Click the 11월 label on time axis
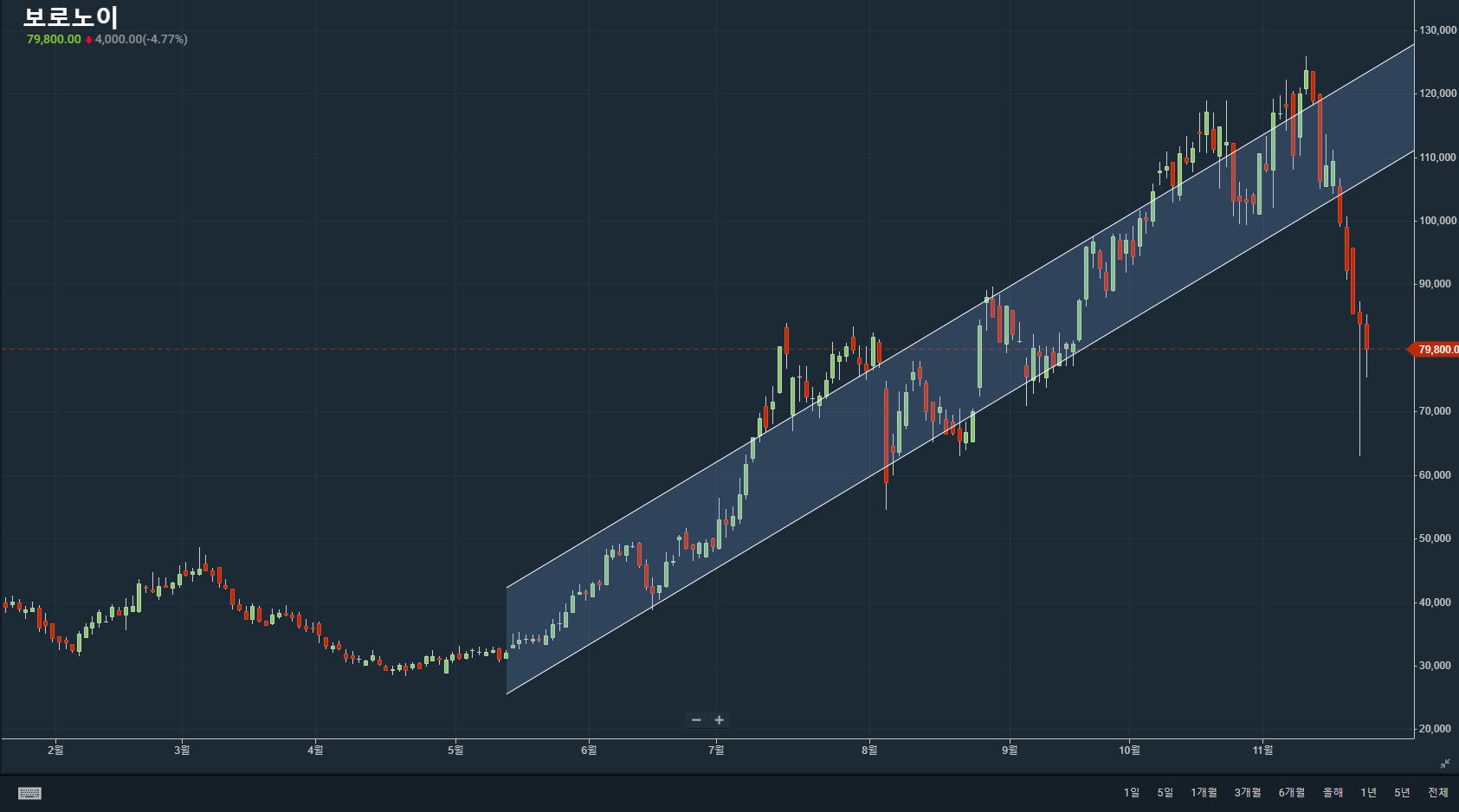This screenshot has width=1459, height=812. click(x=1262, y=751)
